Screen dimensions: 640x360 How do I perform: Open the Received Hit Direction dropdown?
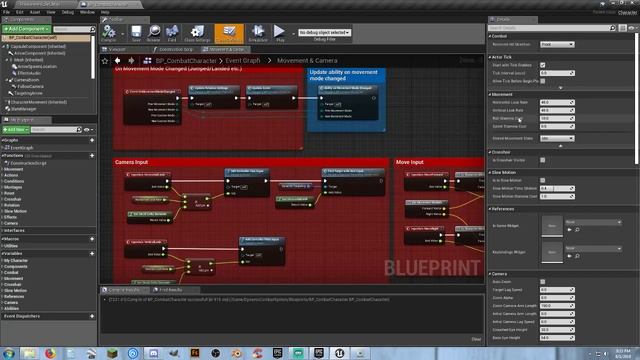(557, 44)
